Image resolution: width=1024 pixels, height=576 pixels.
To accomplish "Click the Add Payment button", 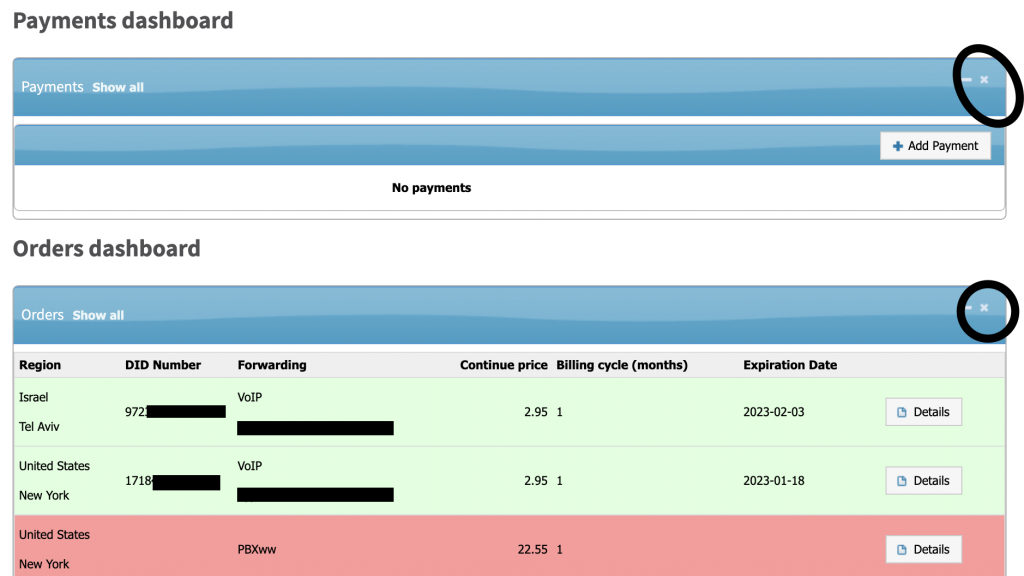I will point(935,146).
